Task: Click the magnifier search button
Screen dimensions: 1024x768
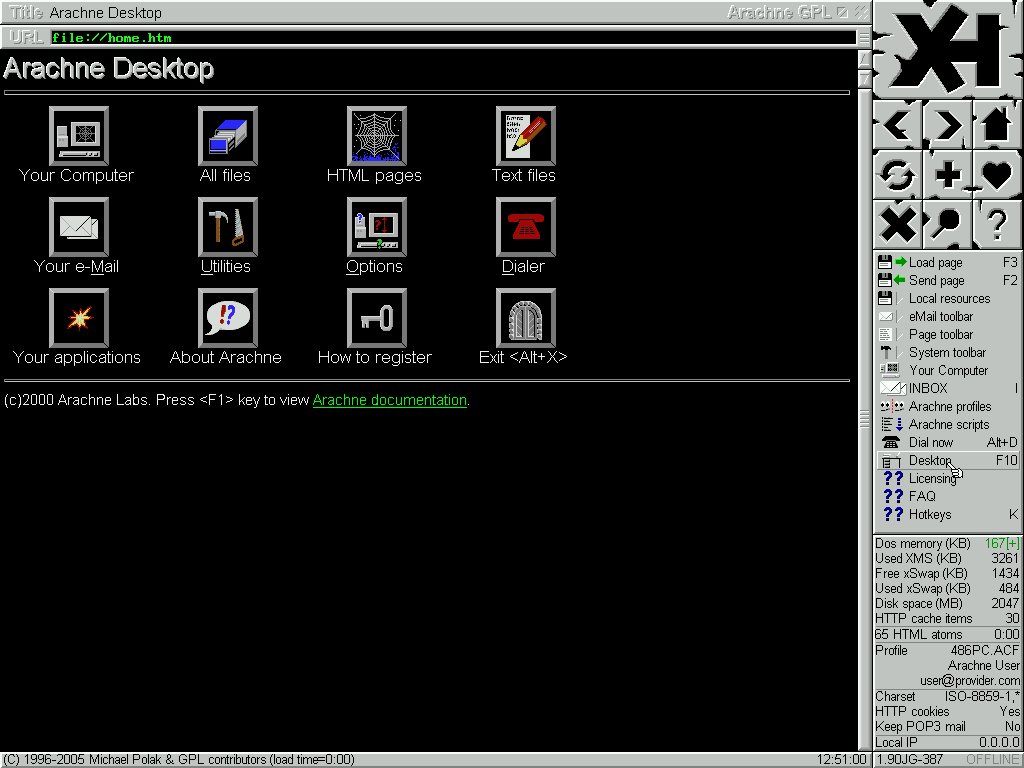Action: [x=948, y=224]
